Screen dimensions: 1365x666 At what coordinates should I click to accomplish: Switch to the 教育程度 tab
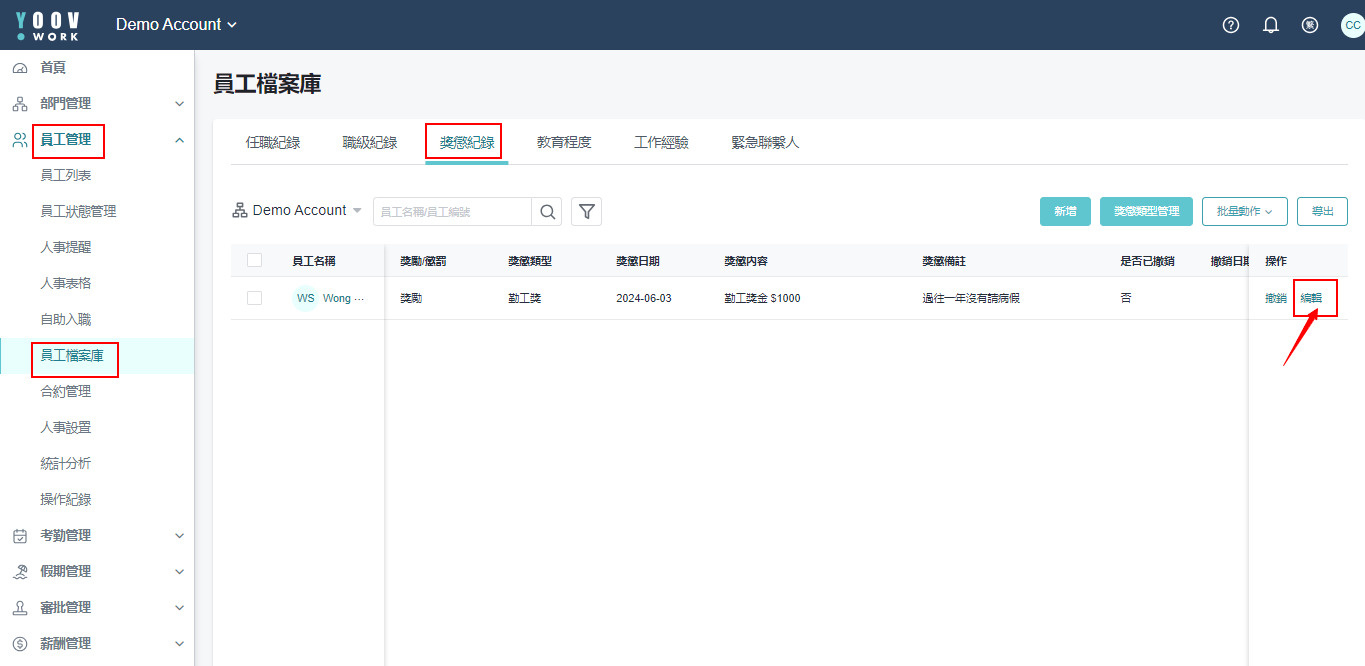tap(564, 143)
